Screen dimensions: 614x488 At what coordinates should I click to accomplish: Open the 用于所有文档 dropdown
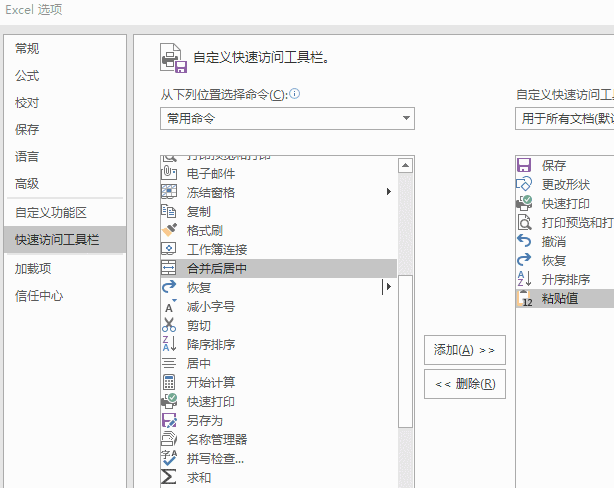pyautogui.click(x=565, y=118)
